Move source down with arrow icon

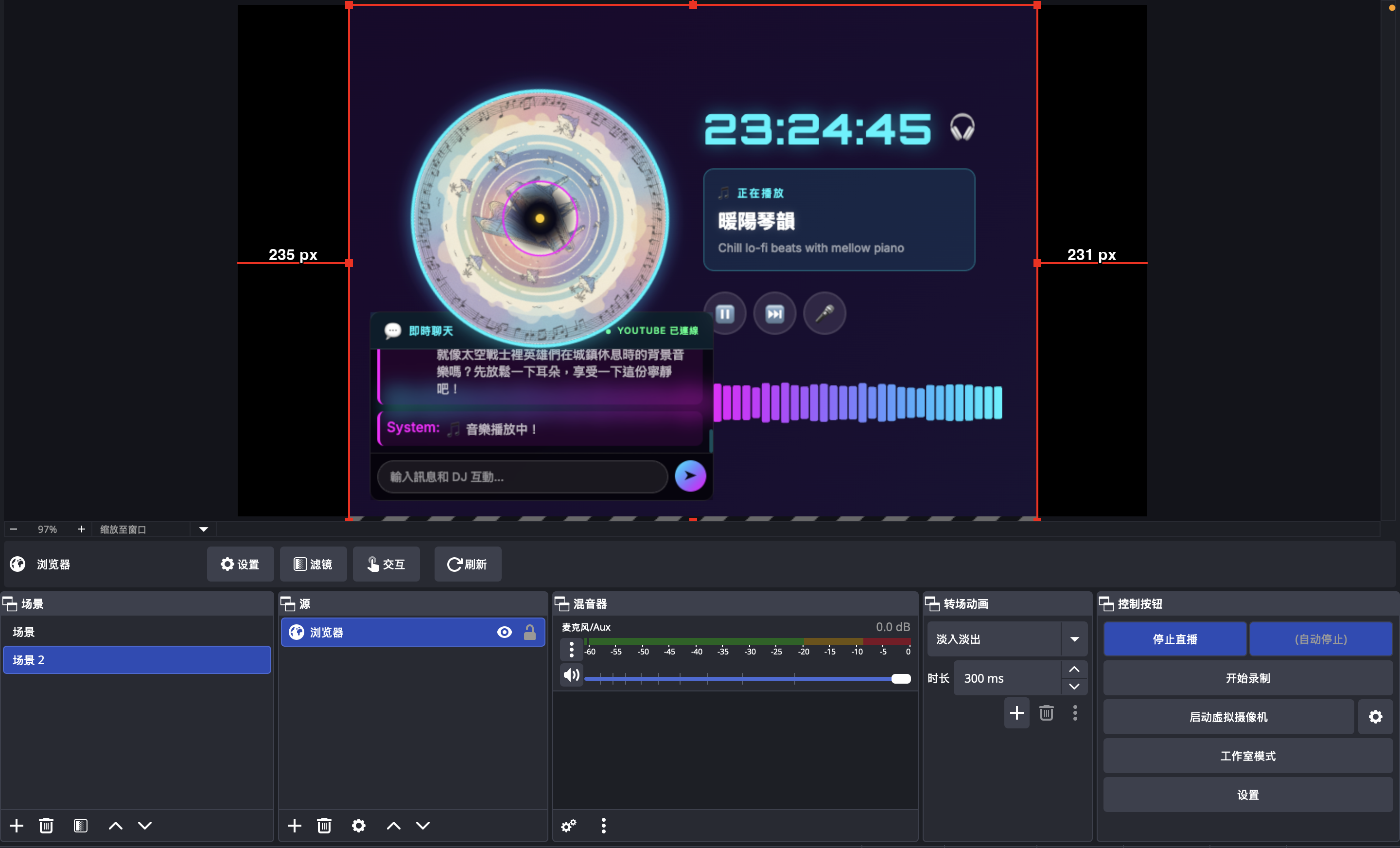(423, 825)
